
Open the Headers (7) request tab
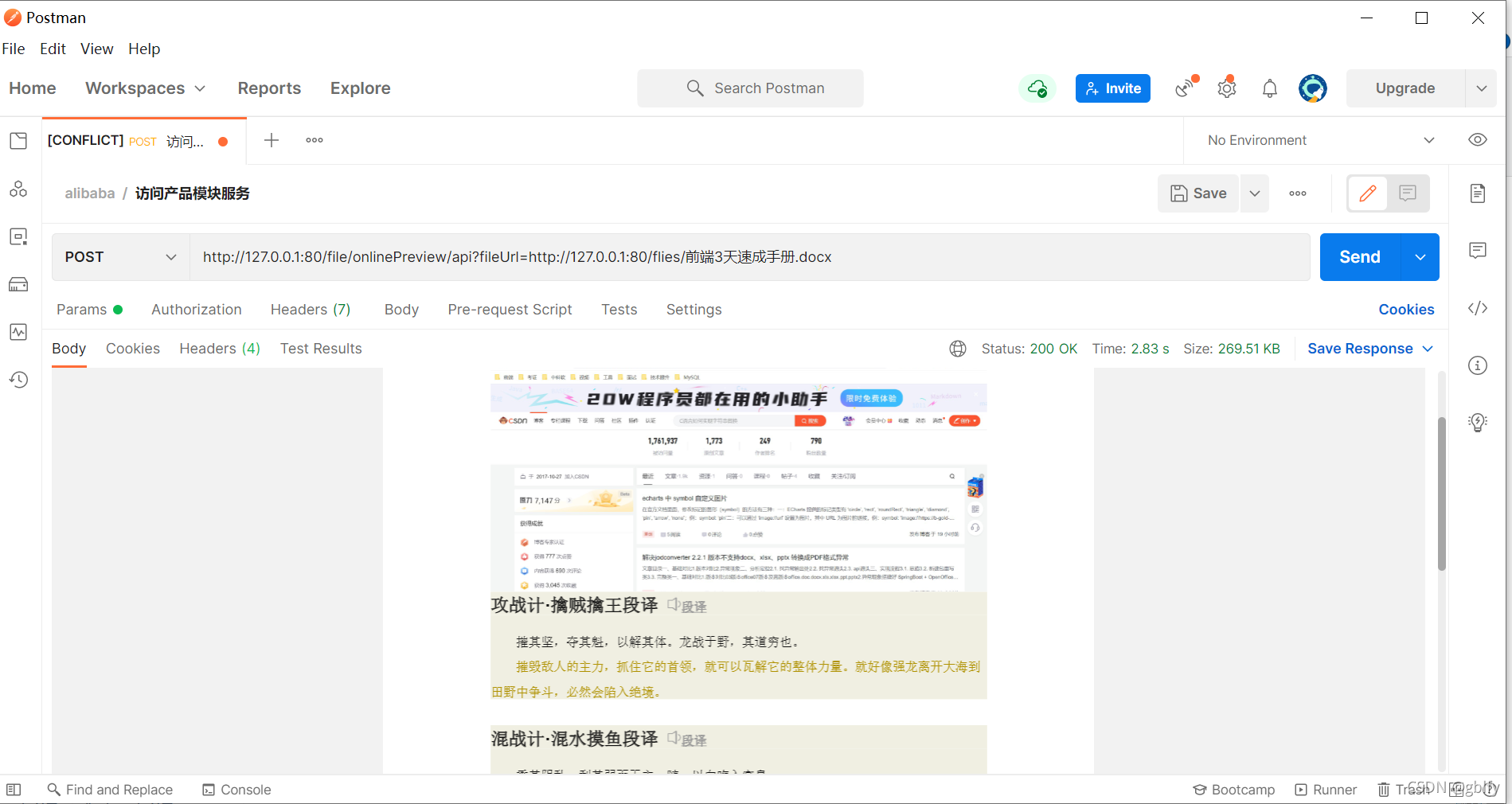click(310, 310)
